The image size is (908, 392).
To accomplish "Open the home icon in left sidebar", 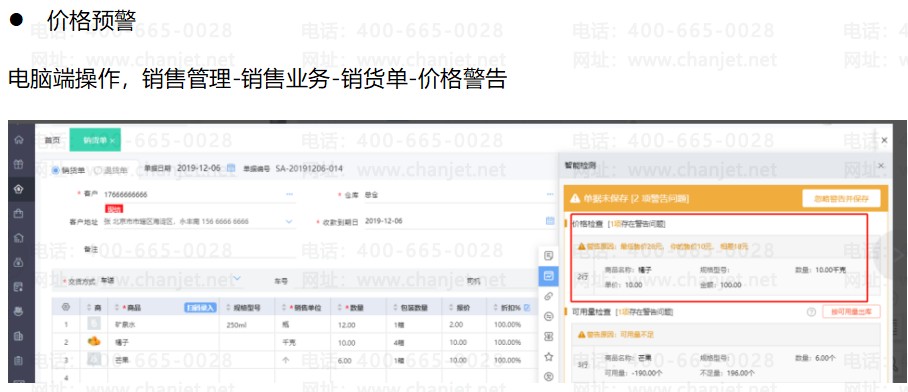I will pos(19,140).
